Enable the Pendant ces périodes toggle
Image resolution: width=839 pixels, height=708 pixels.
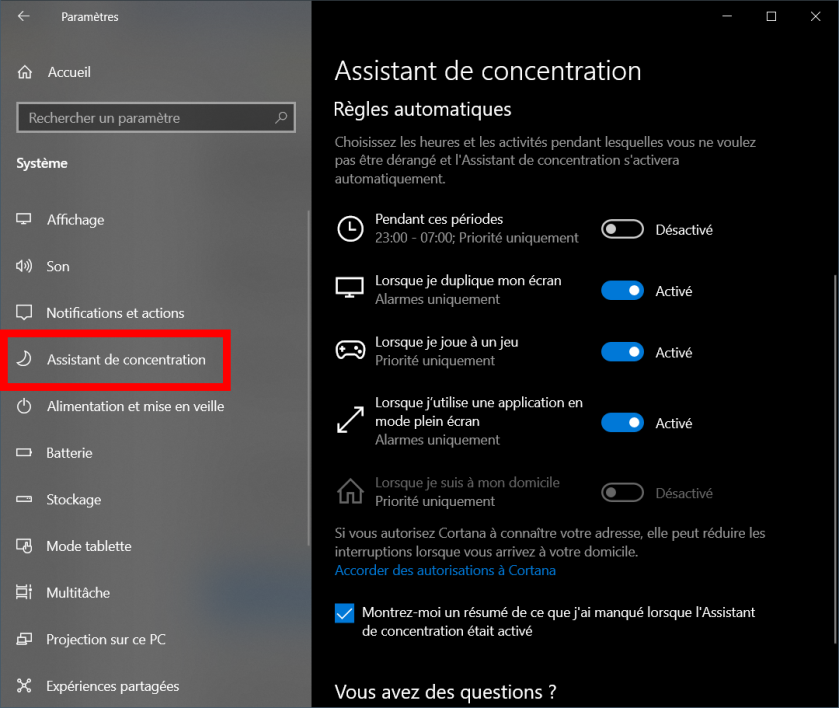tap(622, 230)
